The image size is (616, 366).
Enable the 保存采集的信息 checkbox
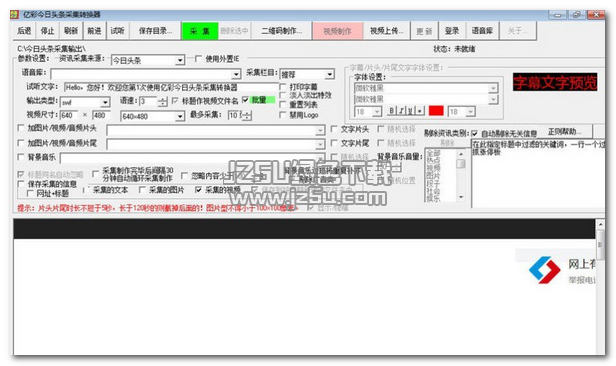click(21, 184)
